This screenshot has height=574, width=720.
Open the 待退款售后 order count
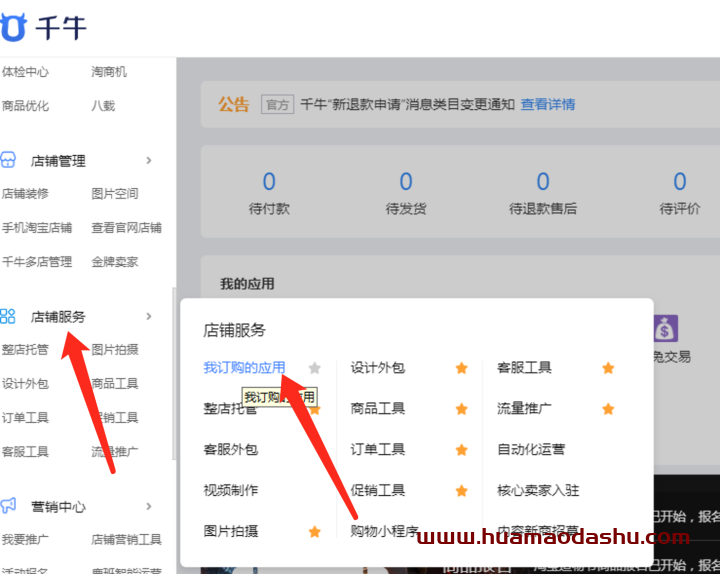tap(543, 193)
